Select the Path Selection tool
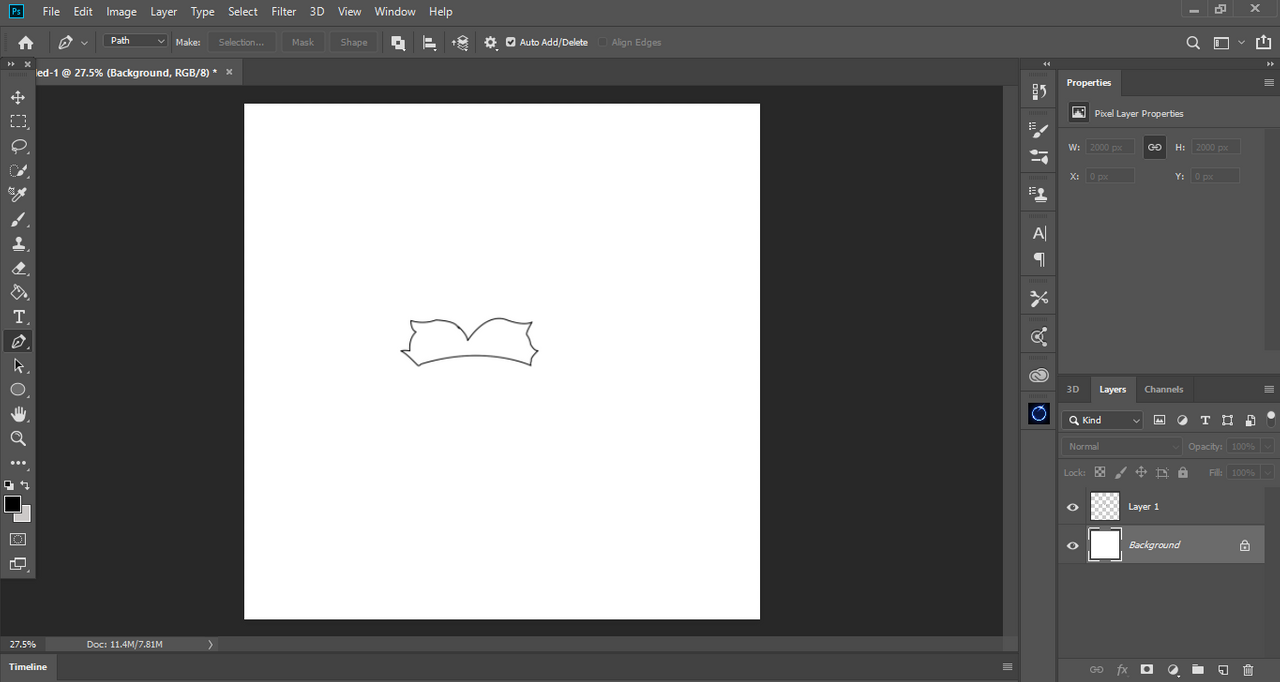Screen dimensions: 1280x682 [x=18, y=365]
